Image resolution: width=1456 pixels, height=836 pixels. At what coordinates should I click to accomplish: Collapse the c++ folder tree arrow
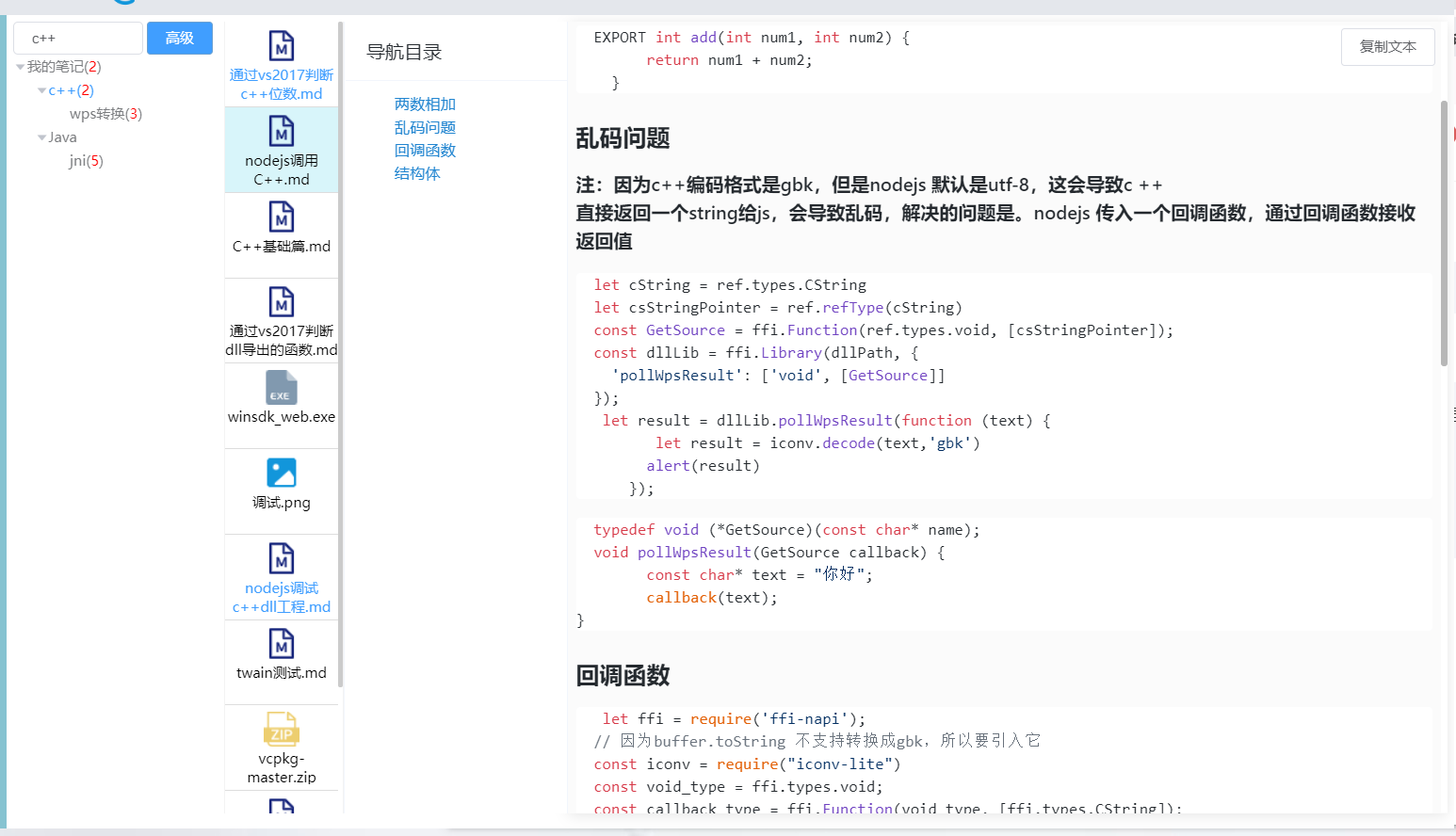pyautogui.click(x=41, y=90)
